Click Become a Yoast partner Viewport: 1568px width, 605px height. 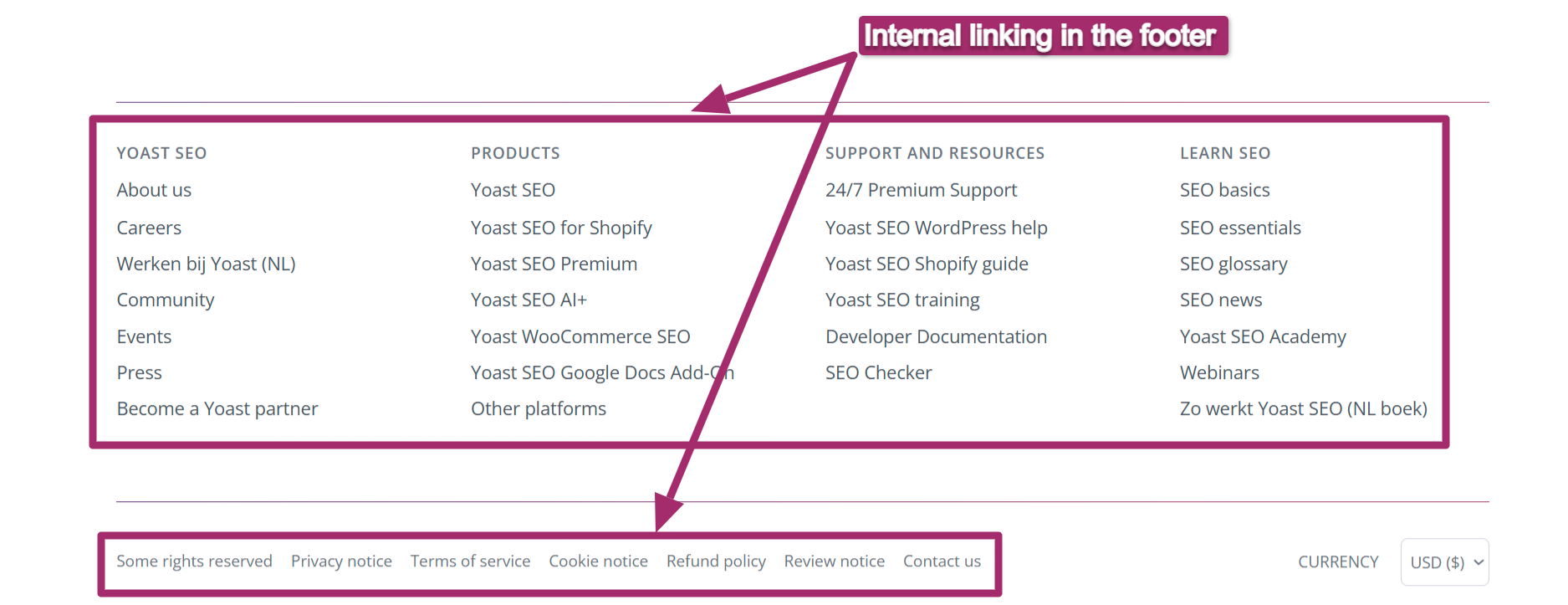pyautogui.click(x=217, y=408)
